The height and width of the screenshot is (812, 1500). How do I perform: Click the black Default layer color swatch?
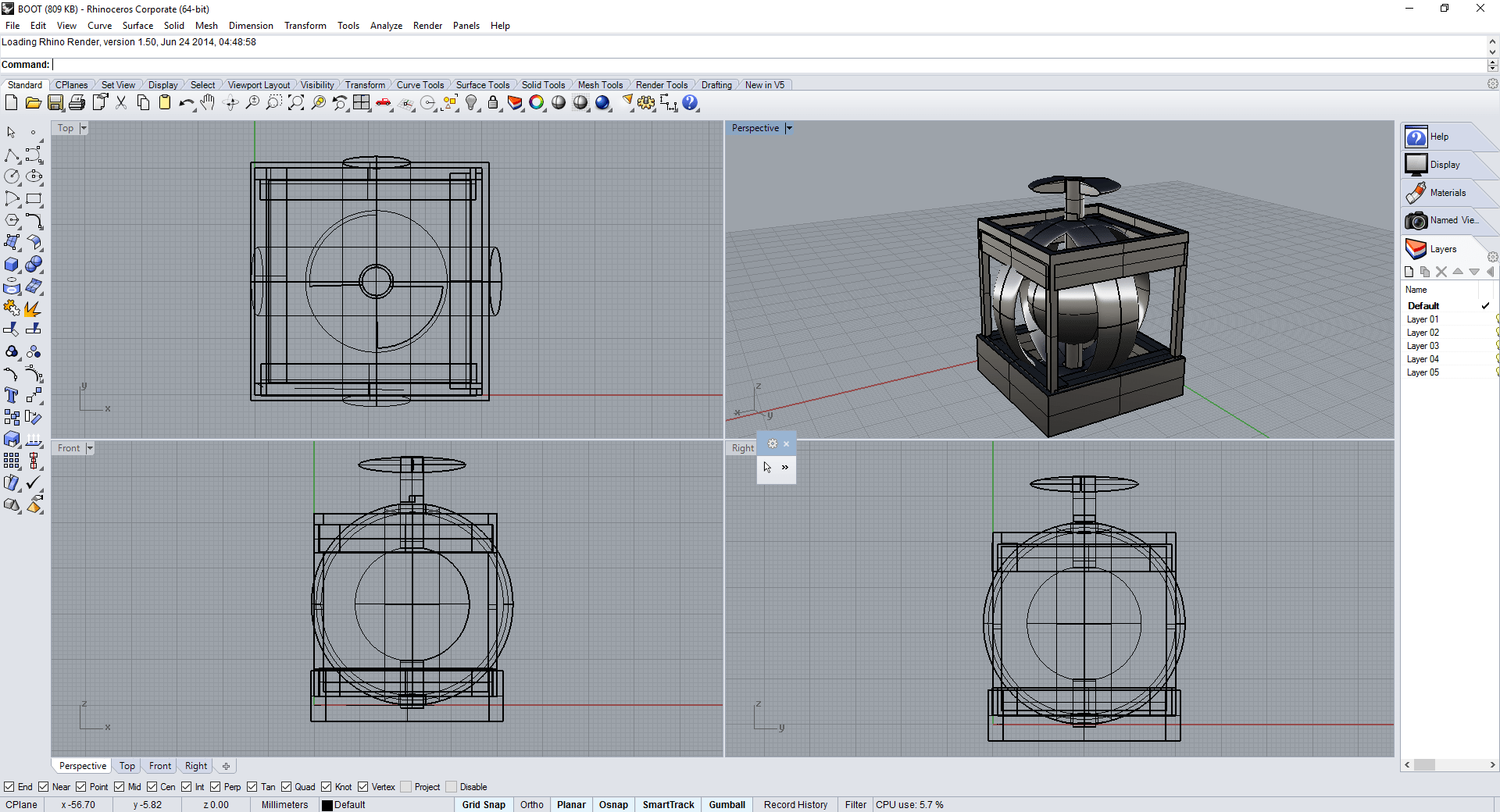327,805
